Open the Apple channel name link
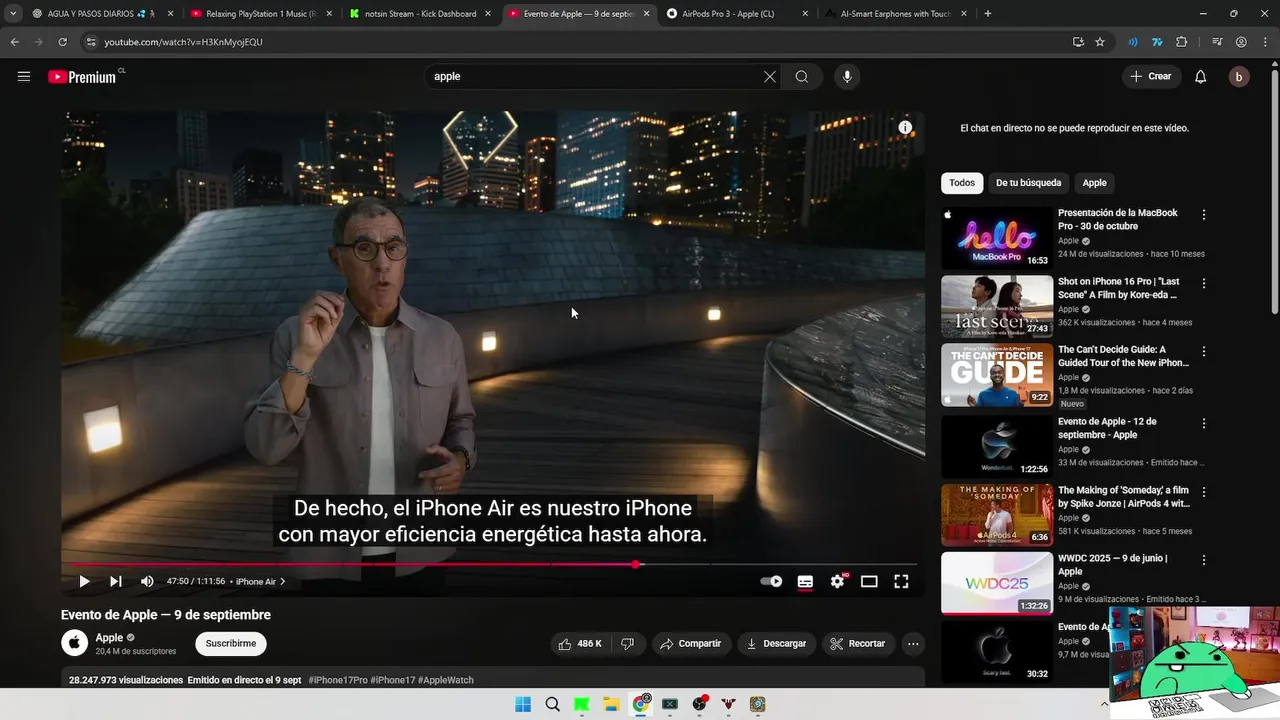 [109, 638]
